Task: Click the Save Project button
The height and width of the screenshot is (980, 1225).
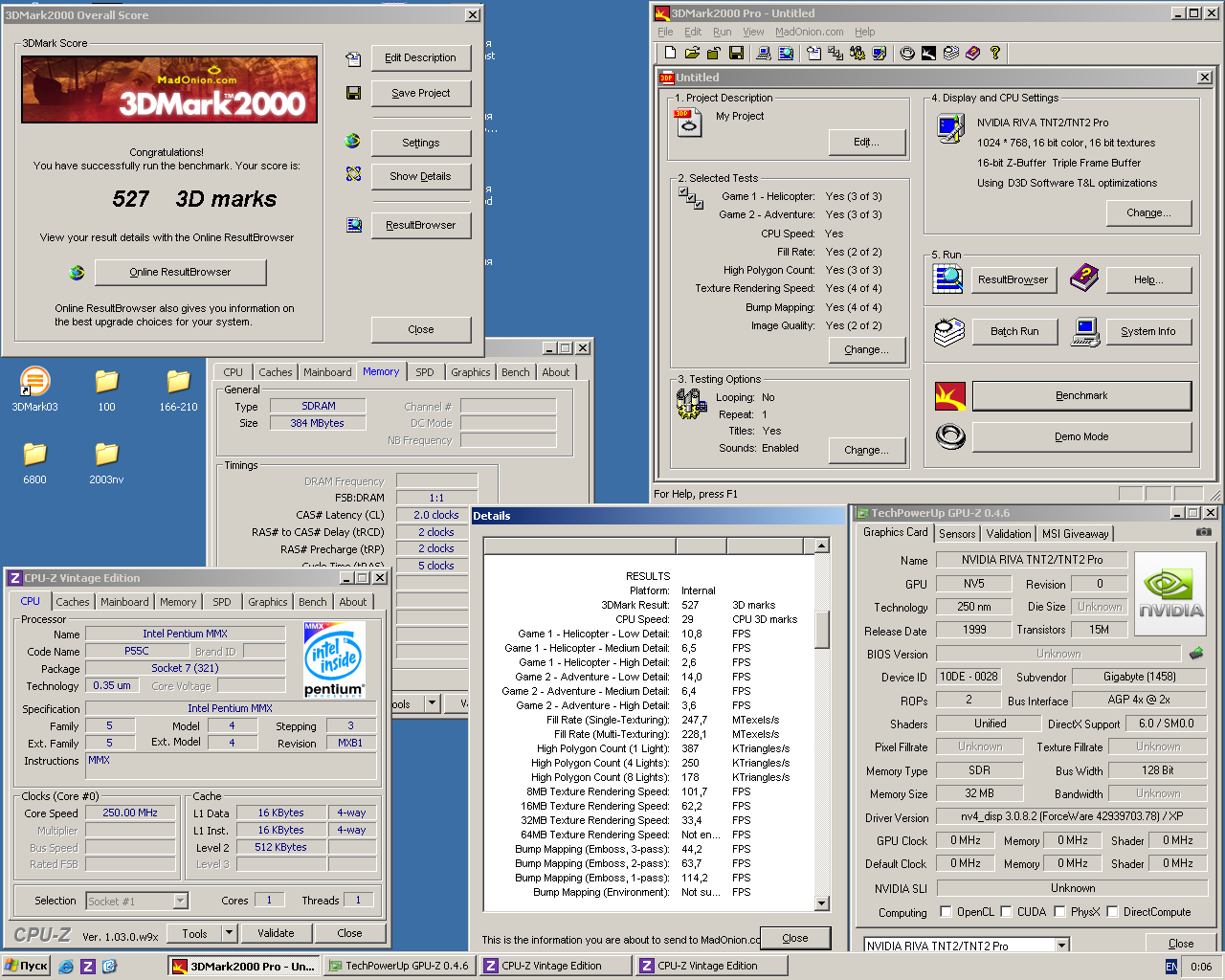Action: (x=421, y=93)
